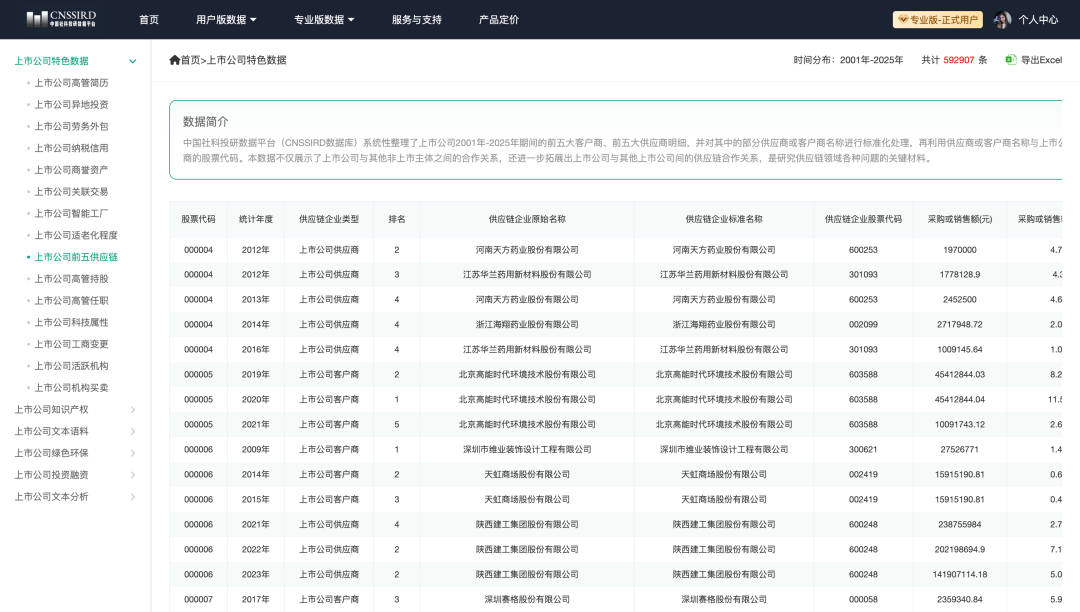The width and height of the screenshot is (1080, 612).
Task: Select 上市公司异地投资 in sidebar
Action: click(71, 105)
